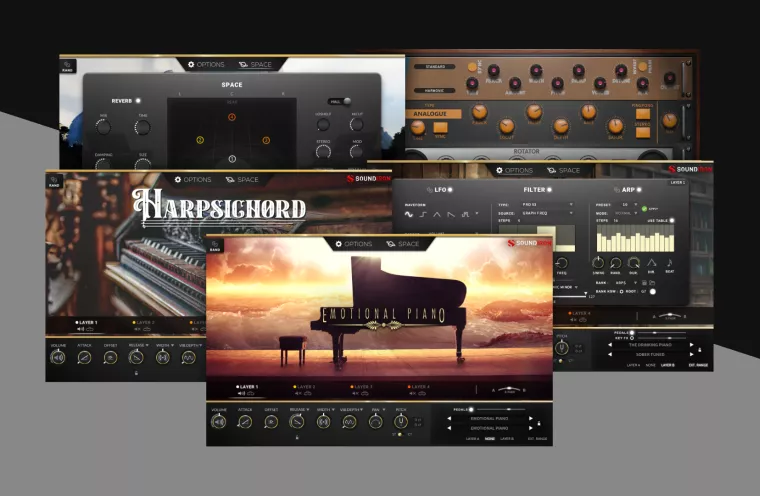Viewport: 760px width, 496px height.
Task: Open the Options tab in Harpsichord window
Action: (x=192, y=179)
